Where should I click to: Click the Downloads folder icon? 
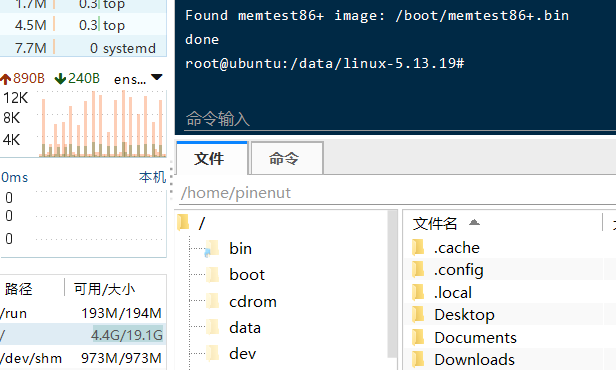[x=418, y=359]
